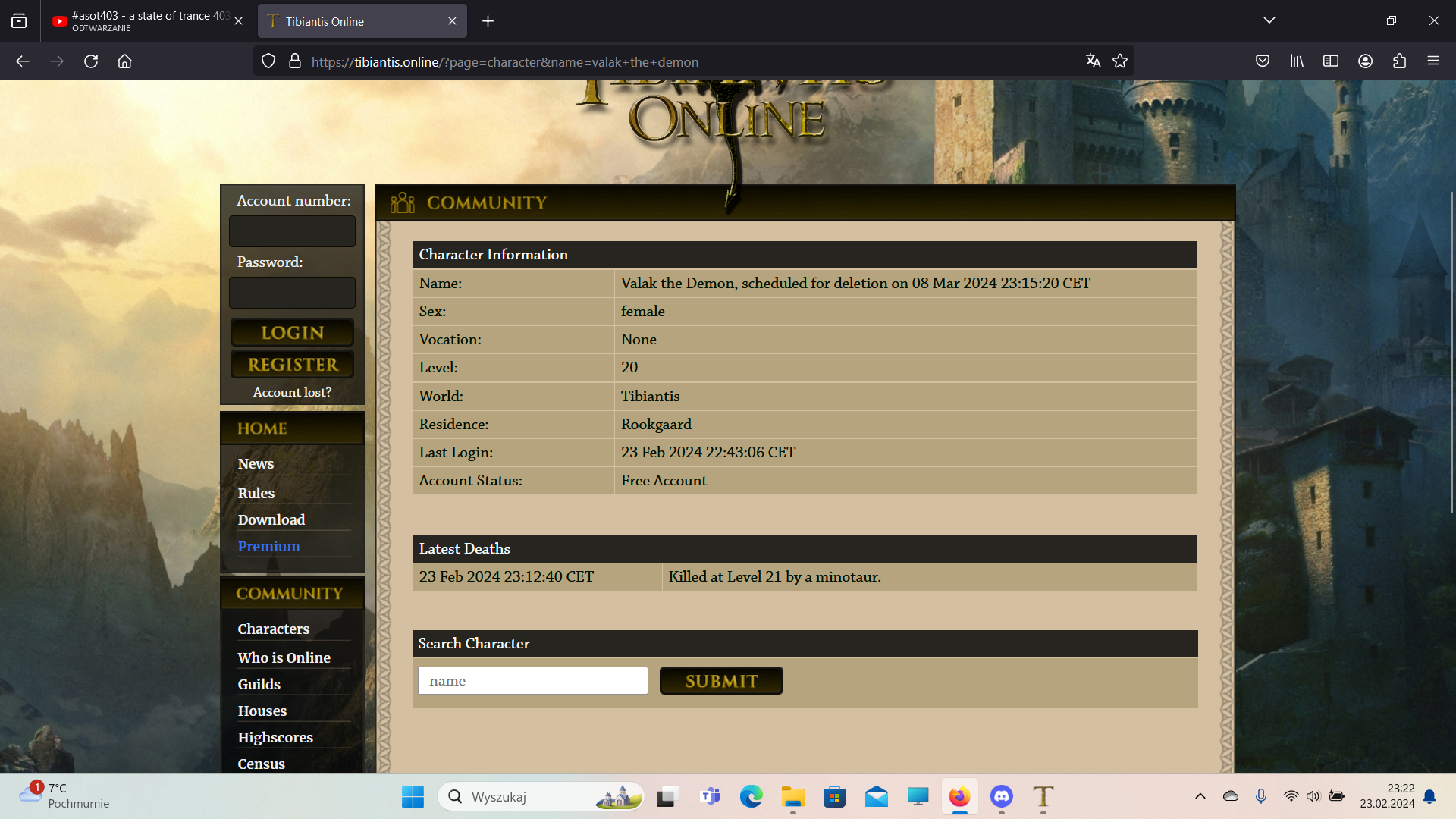Click the Account lost? link
This screenshot has width=1456, height=819.
tap(292, 392)
